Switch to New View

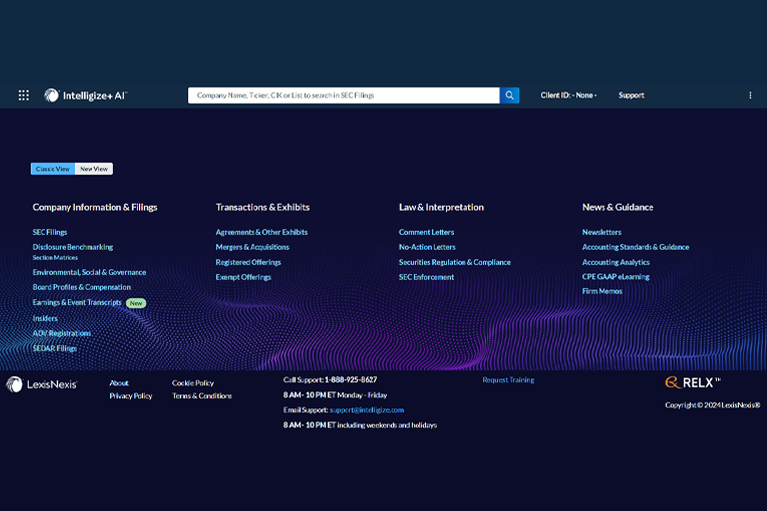(x=94, y=169)
